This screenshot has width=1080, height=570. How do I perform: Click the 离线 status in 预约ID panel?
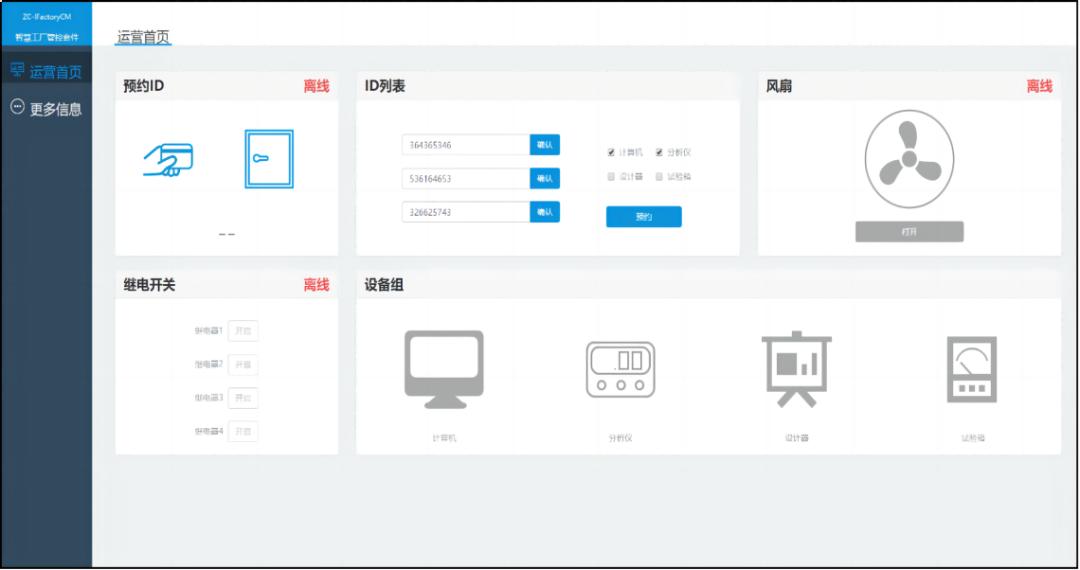pyautogui.click(x=317, y=86)
